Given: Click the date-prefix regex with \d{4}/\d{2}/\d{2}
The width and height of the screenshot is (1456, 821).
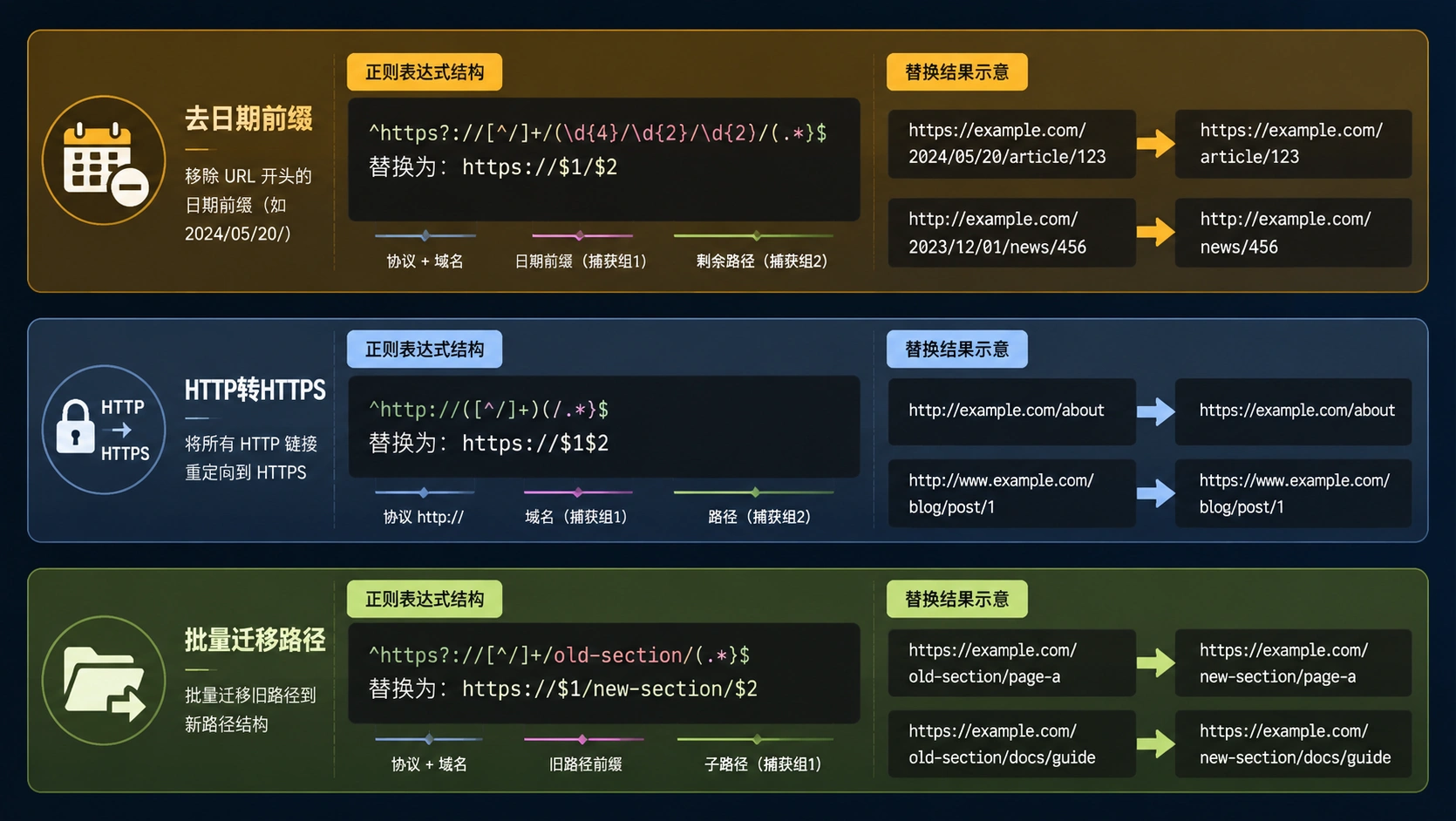Looking at the screenshot, I should [598, 132].
